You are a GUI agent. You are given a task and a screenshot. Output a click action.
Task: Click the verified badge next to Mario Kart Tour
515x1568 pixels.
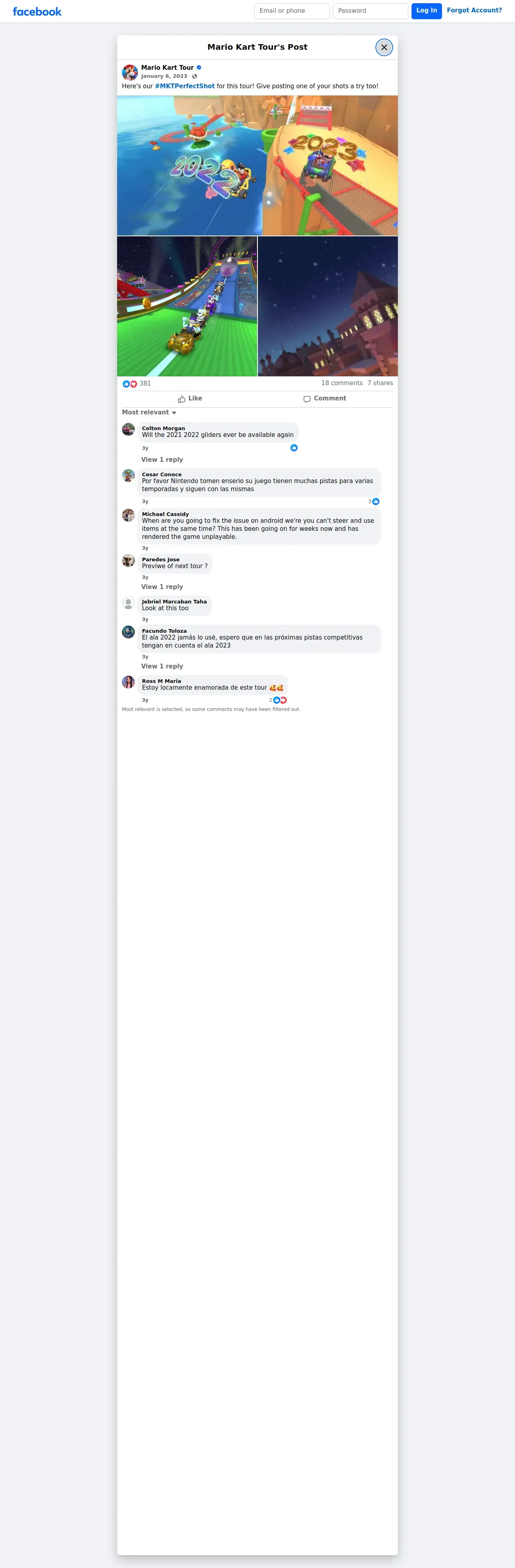coord(199,67)
